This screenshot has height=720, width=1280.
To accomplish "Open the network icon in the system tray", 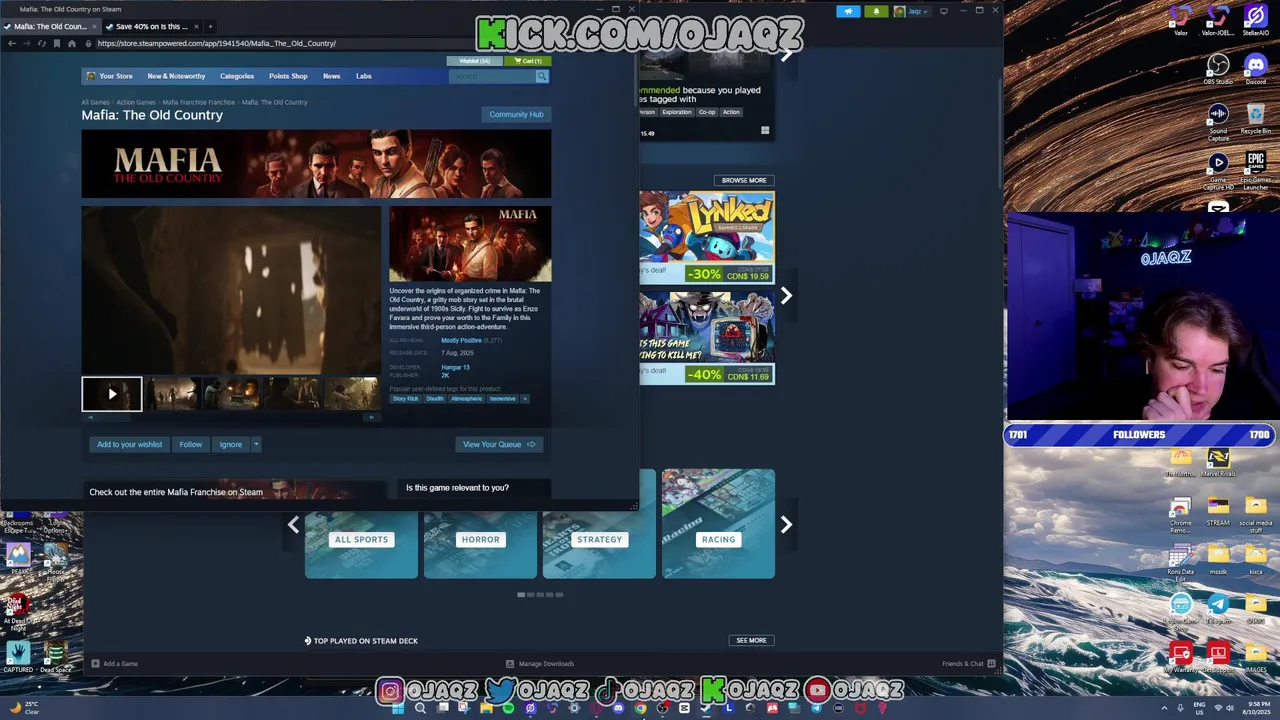I will tap(1217, 708).
